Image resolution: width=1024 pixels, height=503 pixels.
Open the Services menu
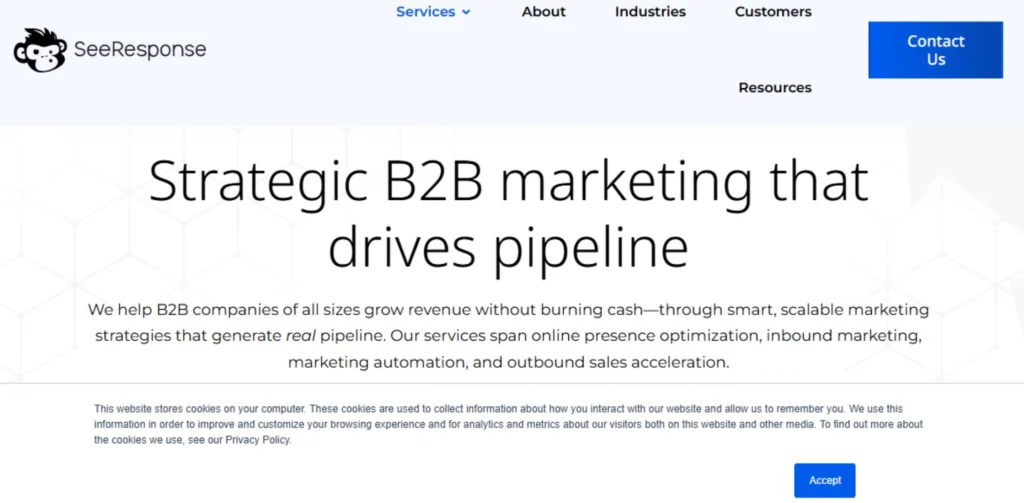pyautogui.click(x=426, y=12)
